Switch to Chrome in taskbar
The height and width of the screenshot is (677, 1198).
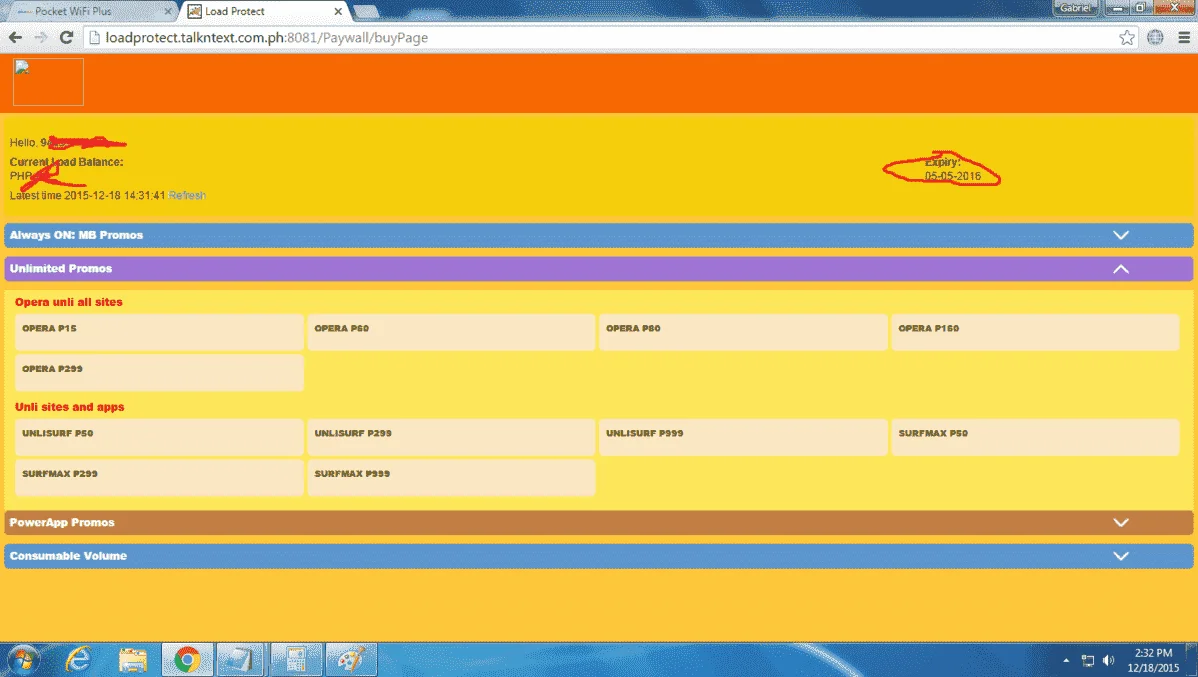tap(187, 659)
